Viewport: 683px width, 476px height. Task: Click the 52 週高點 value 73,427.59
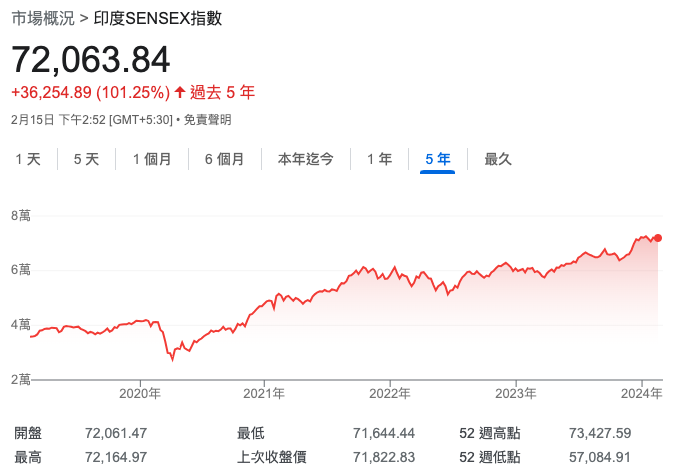click(x=600, y=433)
